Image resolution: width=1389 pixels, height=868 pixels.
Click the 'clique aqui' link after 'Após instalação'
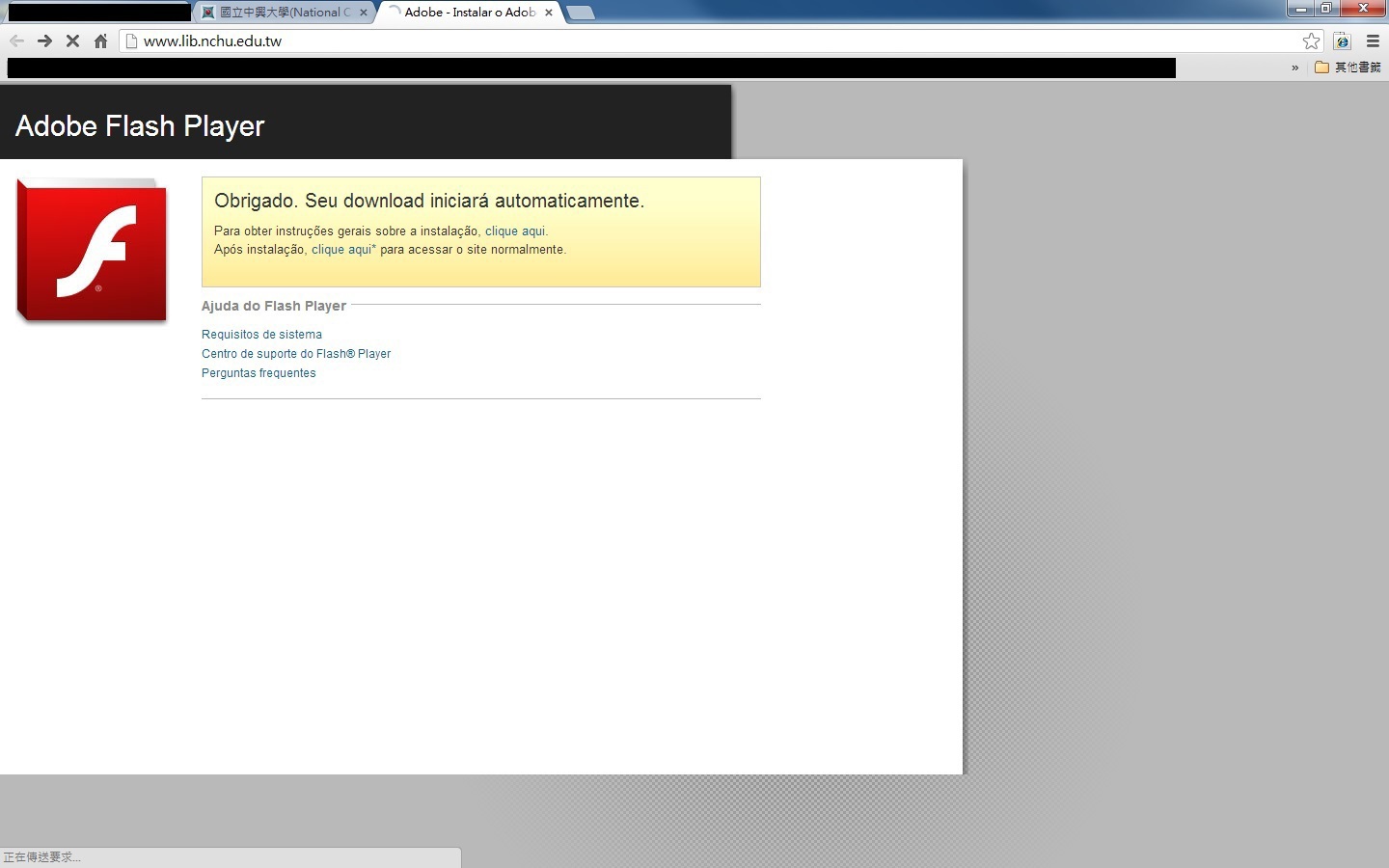coord(341,250)
